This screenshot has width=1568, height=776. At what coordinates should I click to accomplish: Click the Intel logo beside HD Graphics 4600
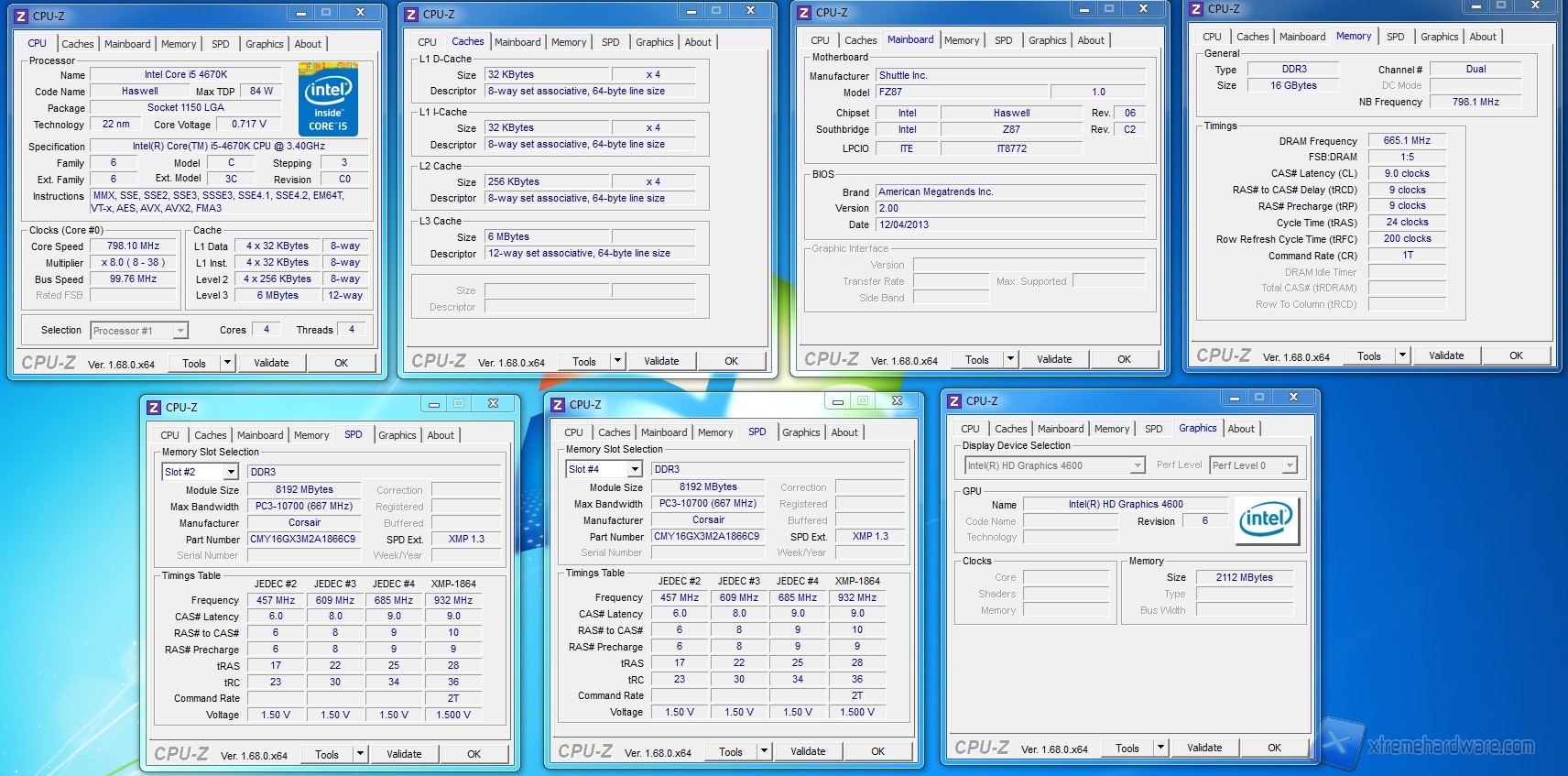(1266, 519)
